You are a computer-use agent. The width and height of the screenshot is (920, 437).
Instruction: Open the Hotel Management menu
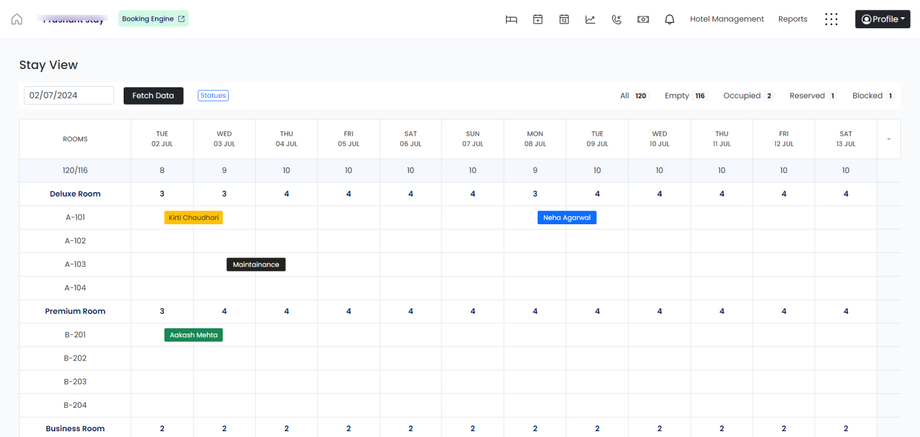(x=726, y=19)
